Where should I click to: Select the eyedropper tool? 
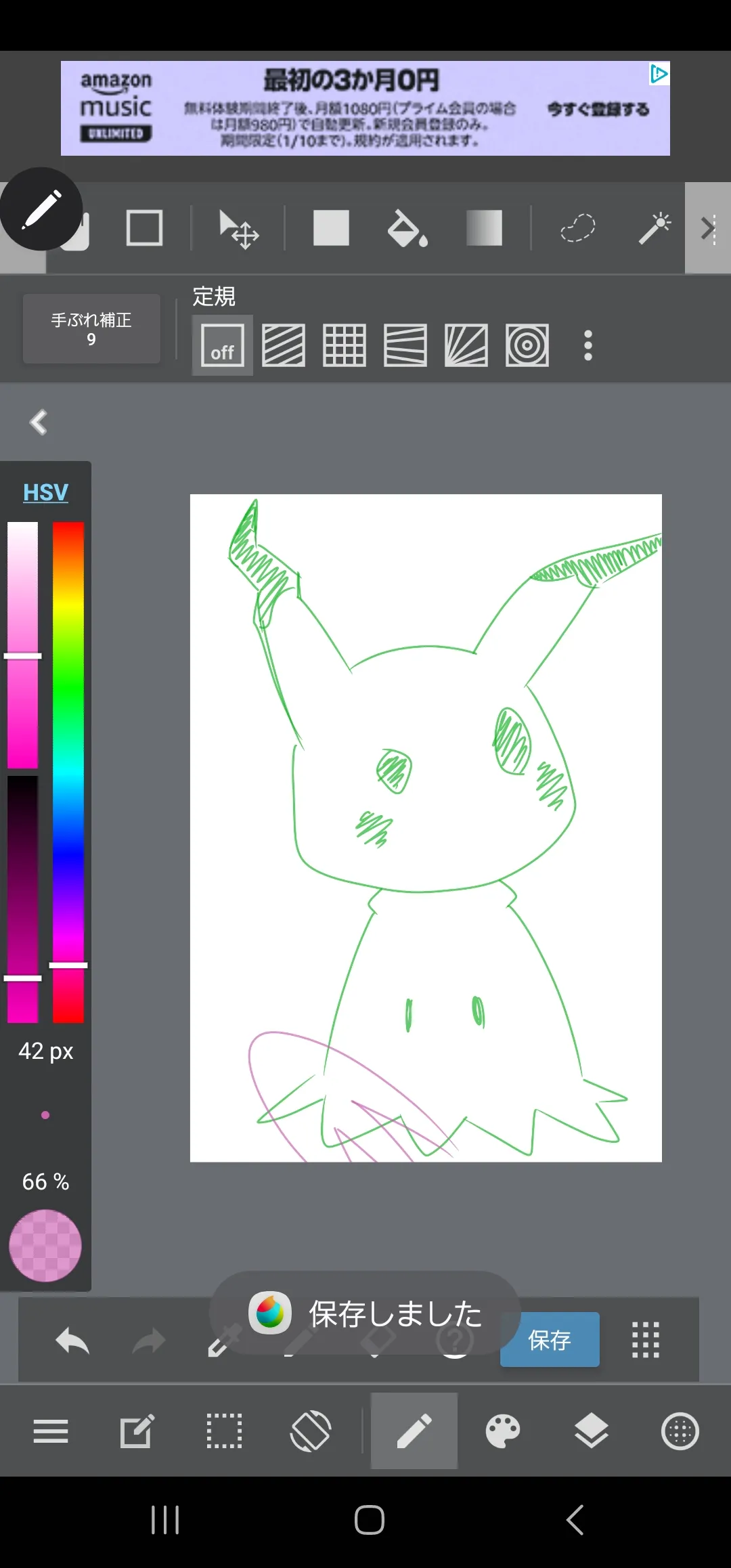pyautogui.click(x=224, y=1342)
